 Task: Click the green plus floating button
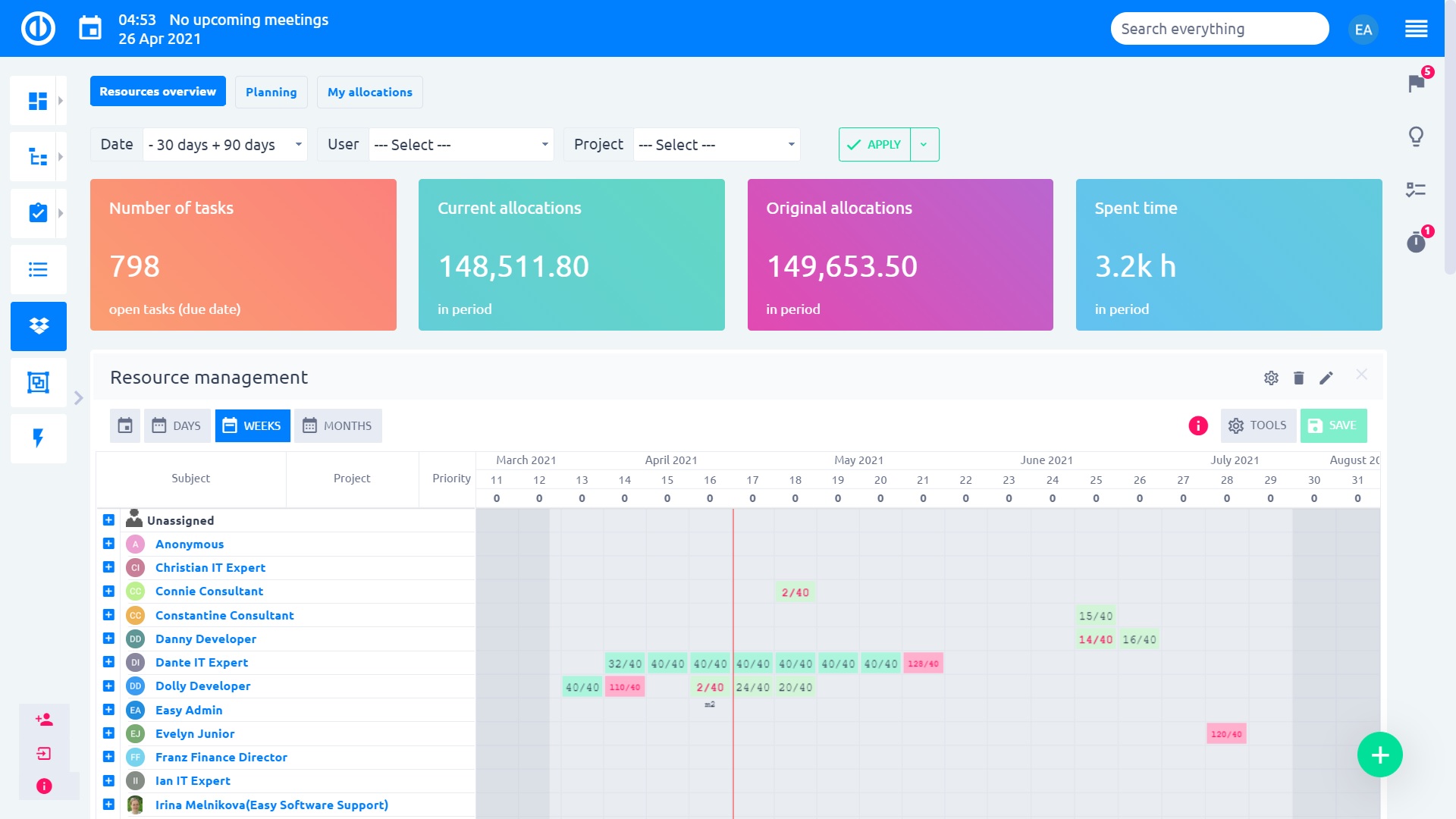[x=1379, y=755]
